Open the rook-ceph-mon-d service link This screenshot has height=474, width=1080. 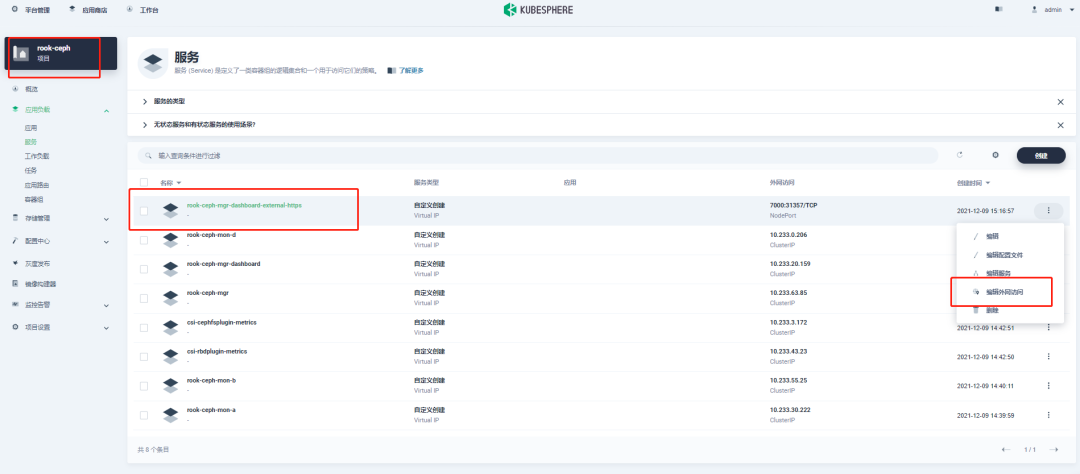[211, 234]
